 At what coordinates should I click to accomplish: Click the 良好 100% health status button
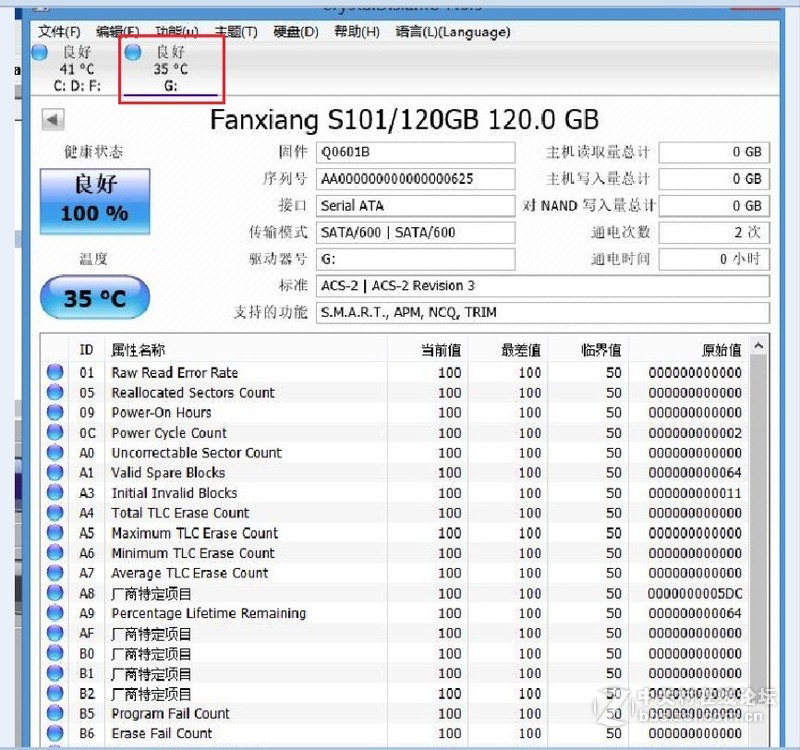click(94, 200)
